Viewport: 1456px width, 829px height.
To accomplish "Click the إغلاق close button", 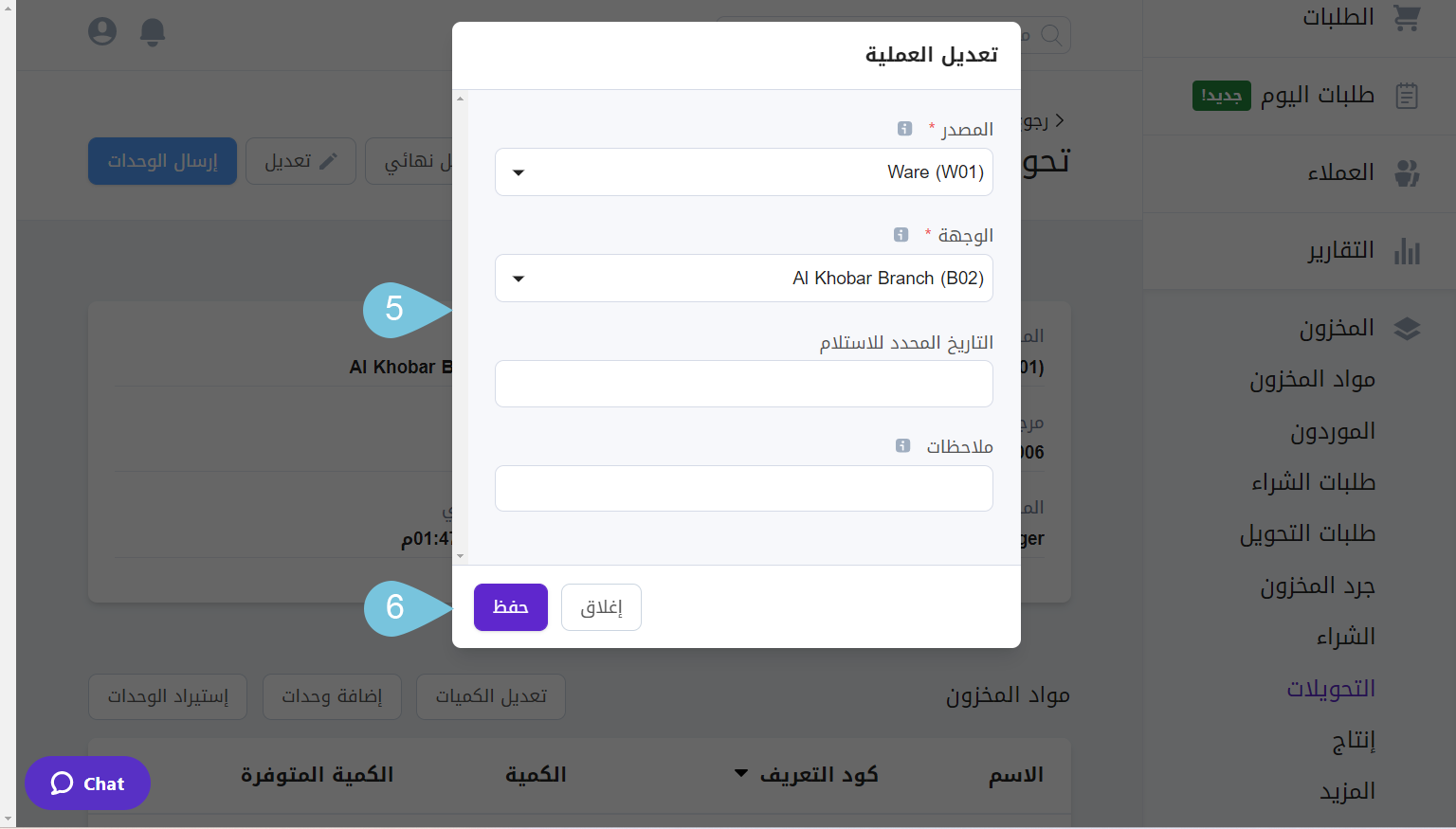I will pos(601,606).
